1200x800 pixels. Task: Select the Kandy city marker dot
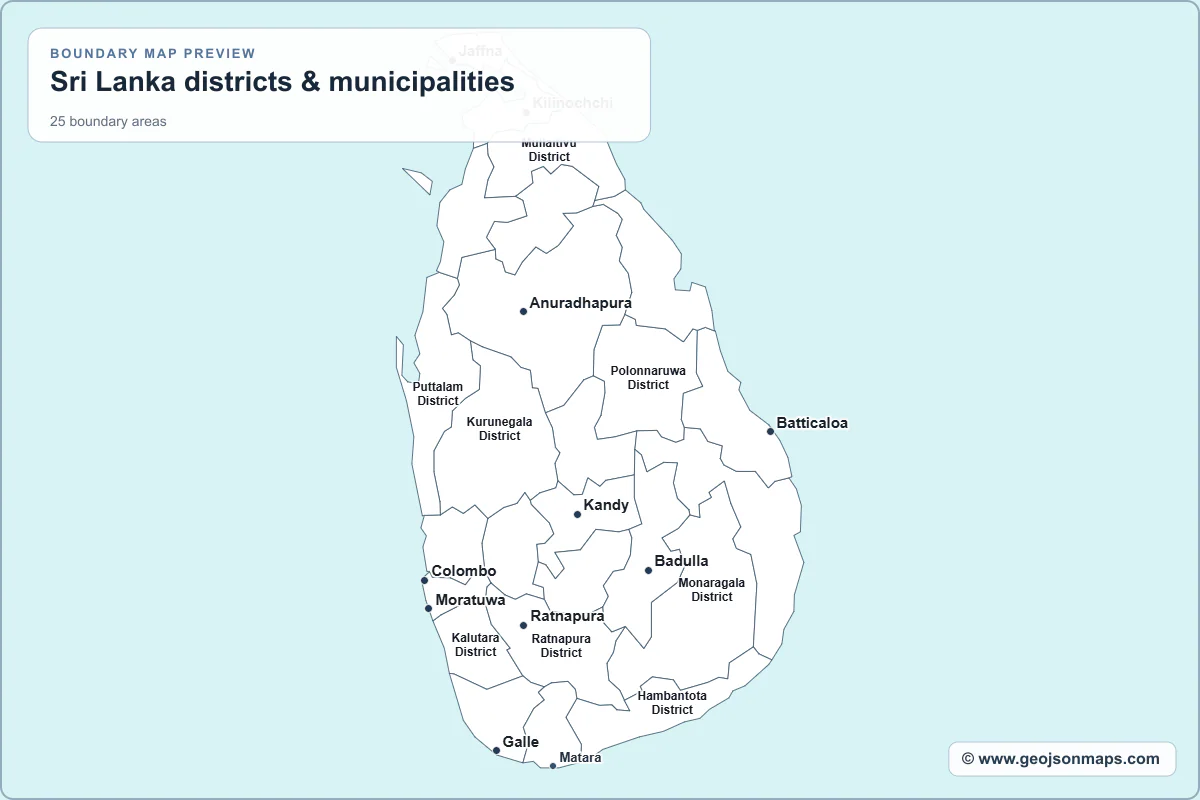pyautogui.click(x=577, y=514)
